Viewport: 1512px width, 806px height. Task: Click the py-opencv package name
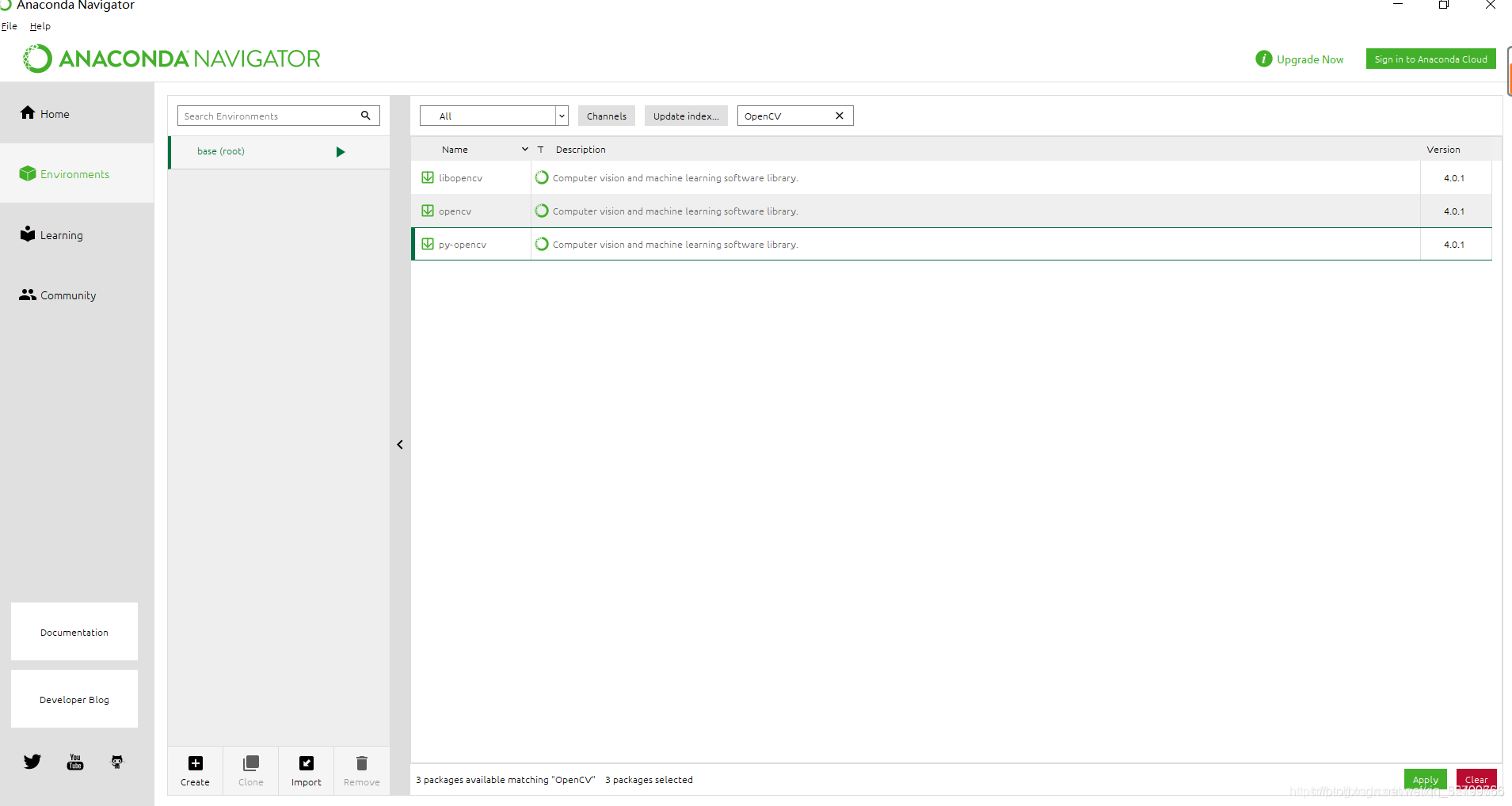point(463,245)
